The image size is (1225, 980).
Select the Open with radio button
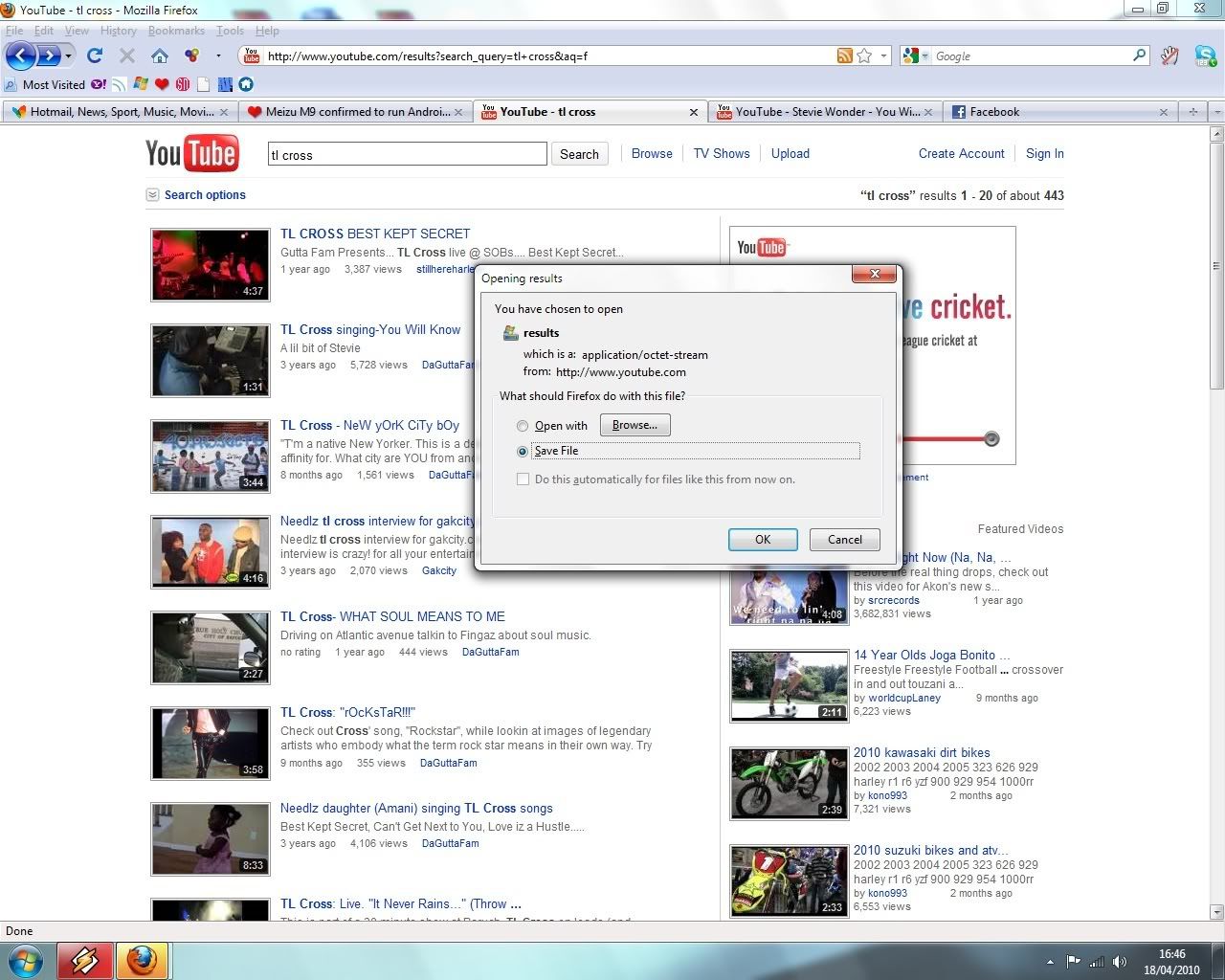(523, 426)
